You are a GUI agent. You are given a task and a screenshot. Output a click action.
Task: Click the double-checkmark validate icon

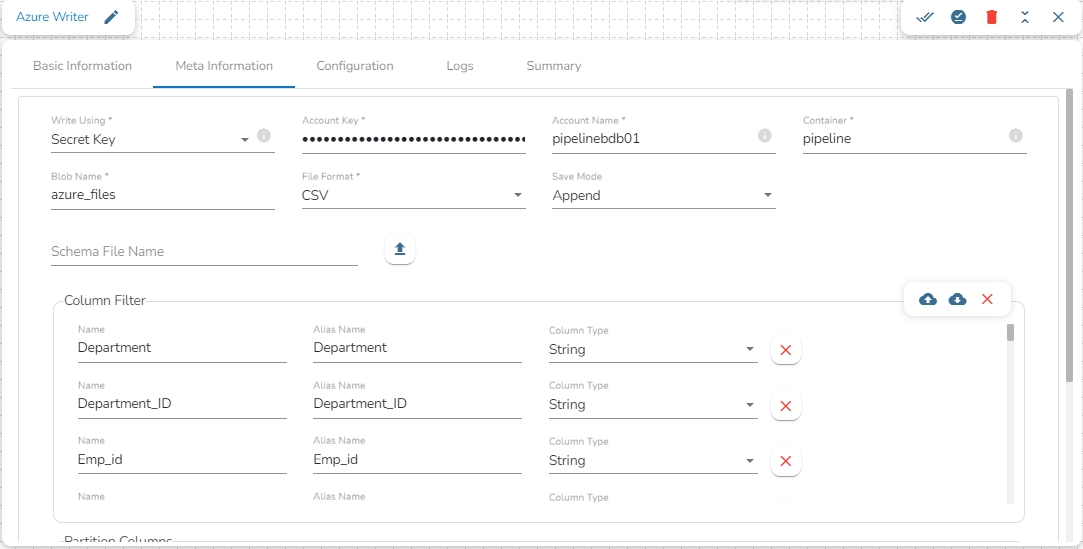(x=925, y=17)
